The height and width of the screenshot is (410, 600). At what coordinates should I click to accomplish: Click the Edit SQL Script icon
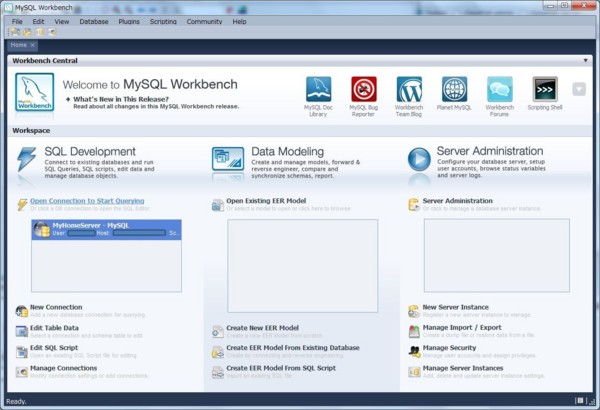[x=22, y=351]
